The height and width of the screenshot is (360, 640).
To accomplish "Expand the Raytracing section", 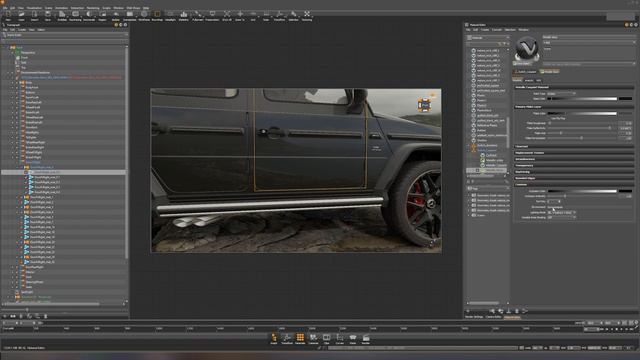I will pyautogui.click(x=573, y=172).
